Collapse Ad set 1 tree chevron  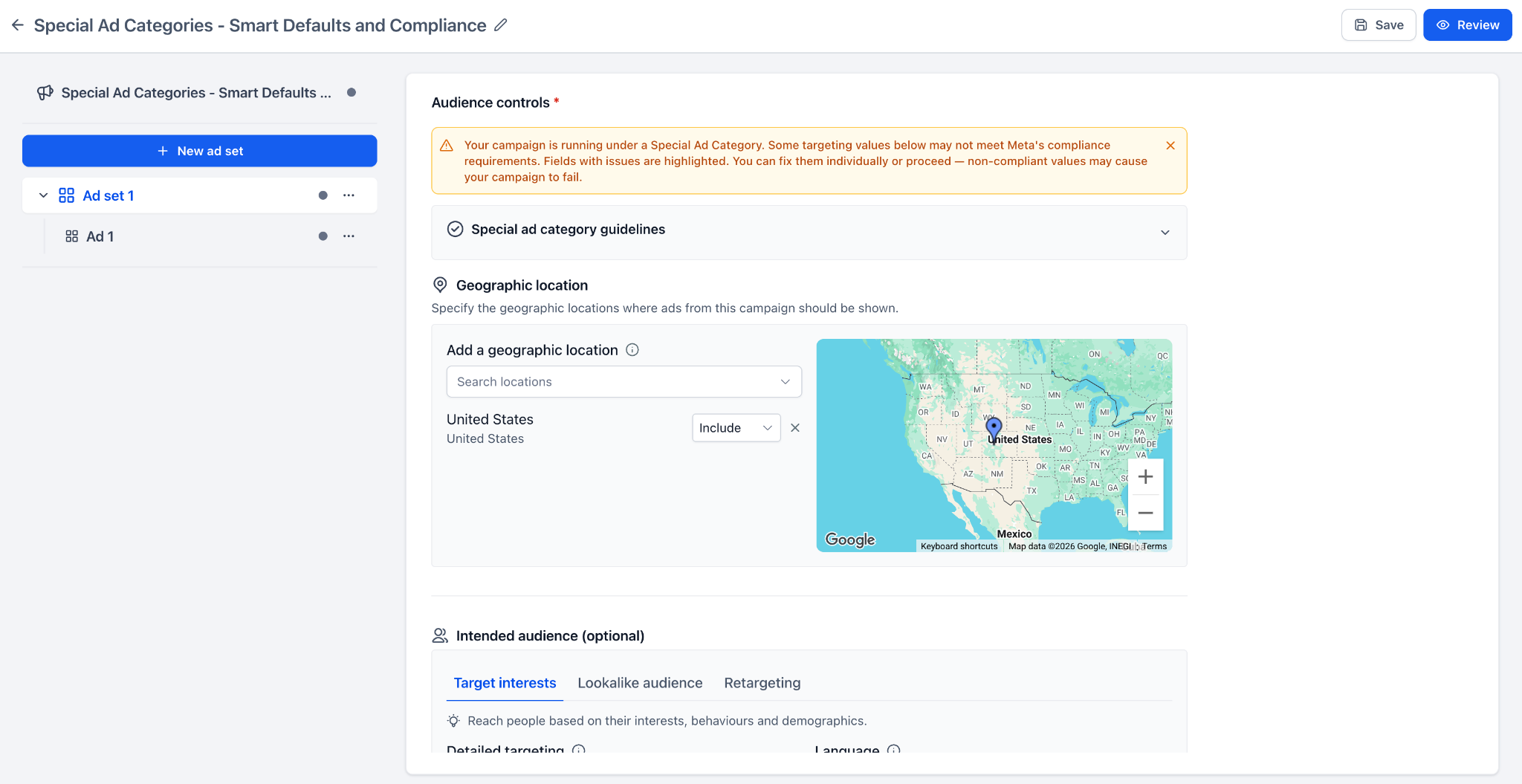(43, 195)
